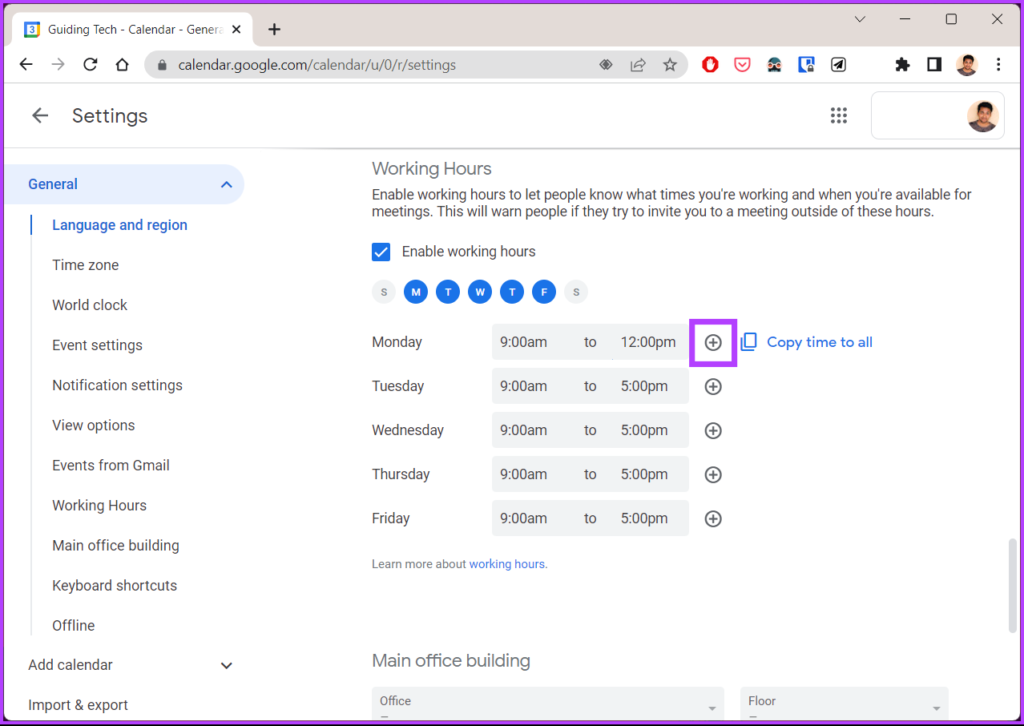Open a new browser tab
1024x726 pixels.
[274, 29]
